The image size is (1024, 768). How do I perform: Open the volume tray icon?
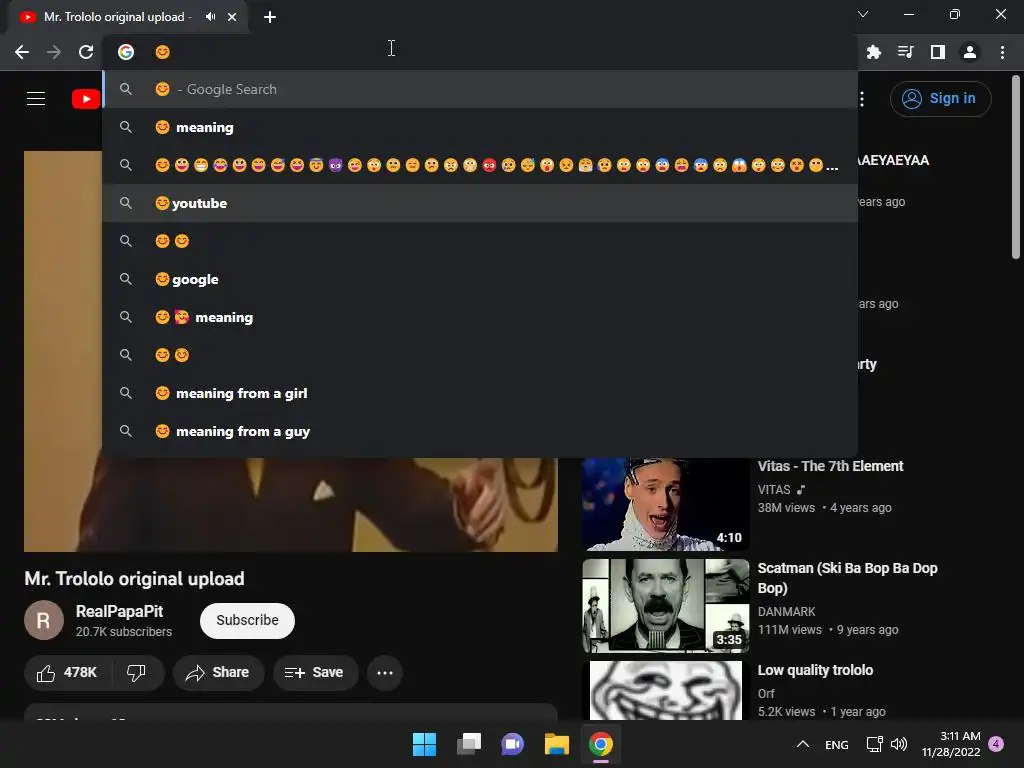coord(899,744)
